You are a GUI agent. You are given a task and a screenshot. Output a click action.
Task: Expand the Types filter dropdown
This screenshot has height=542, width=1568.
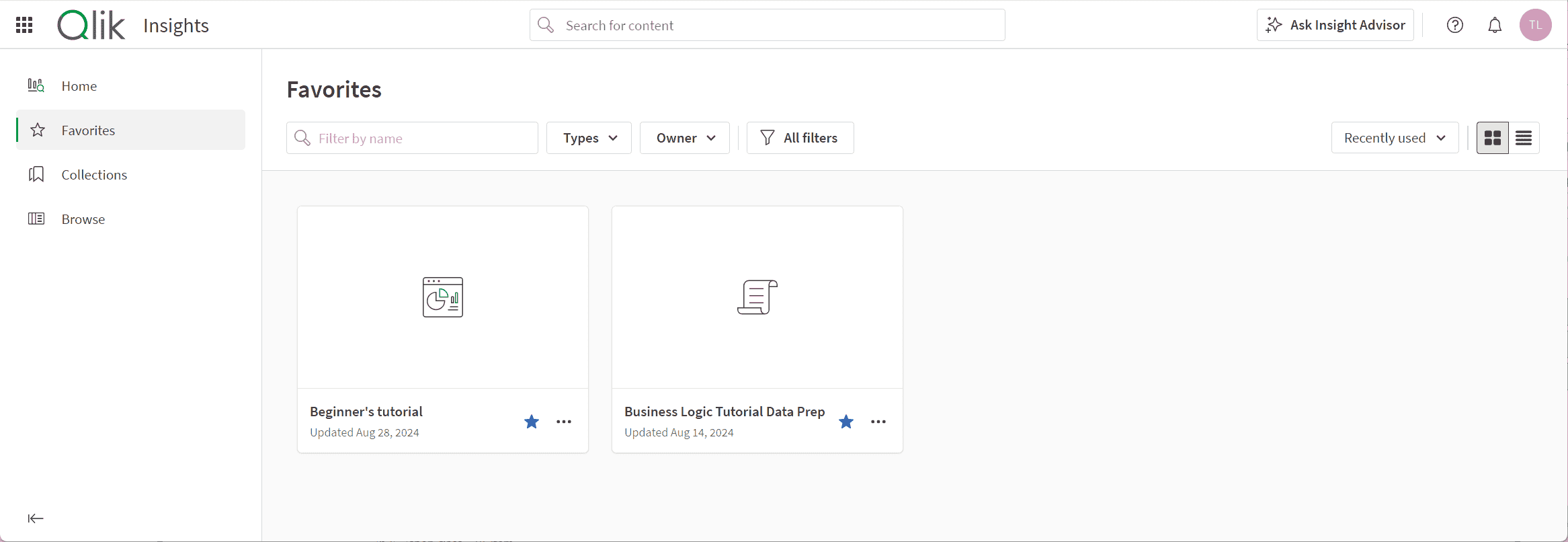click(589, 138)
